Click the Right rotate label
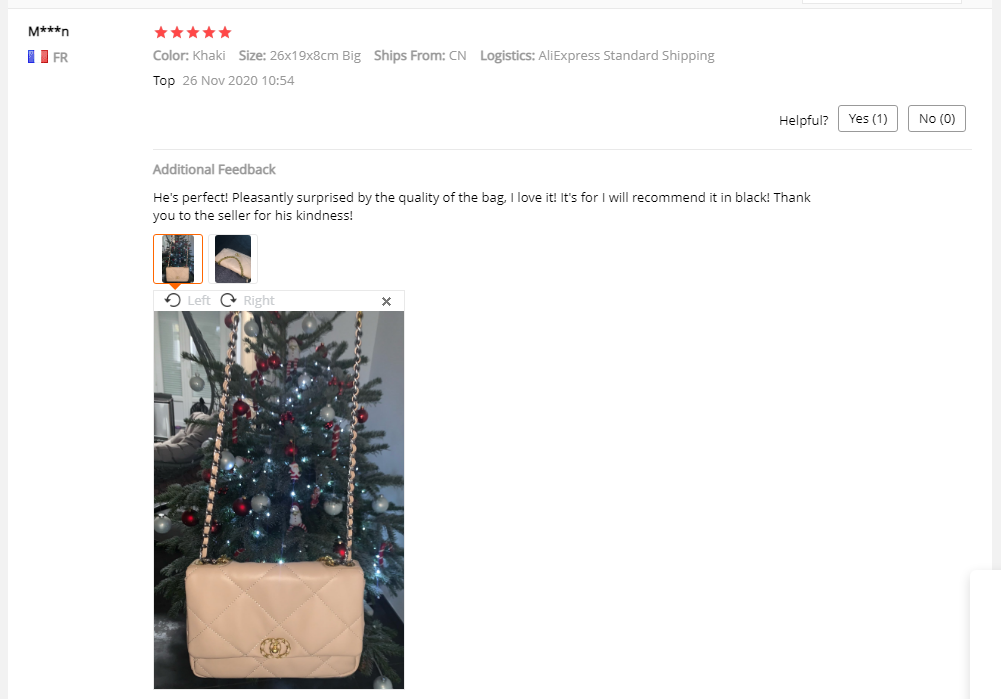This screenshot has width=1001, height=699. tap(259, 301)
